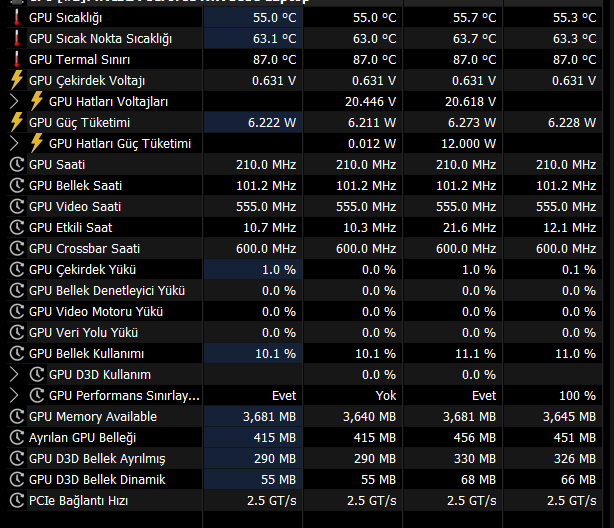Click the 456 MB allocated memory value

coord(475,438)
